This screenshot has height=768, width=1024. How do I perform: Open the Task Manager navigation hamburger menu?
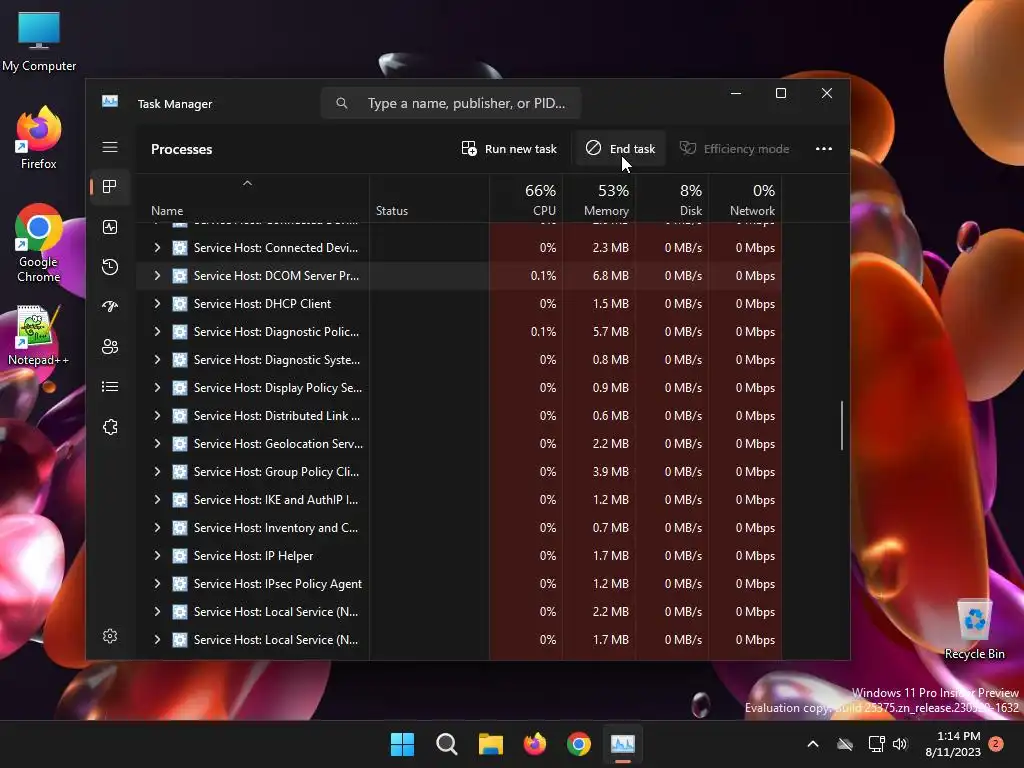[110, 147]
